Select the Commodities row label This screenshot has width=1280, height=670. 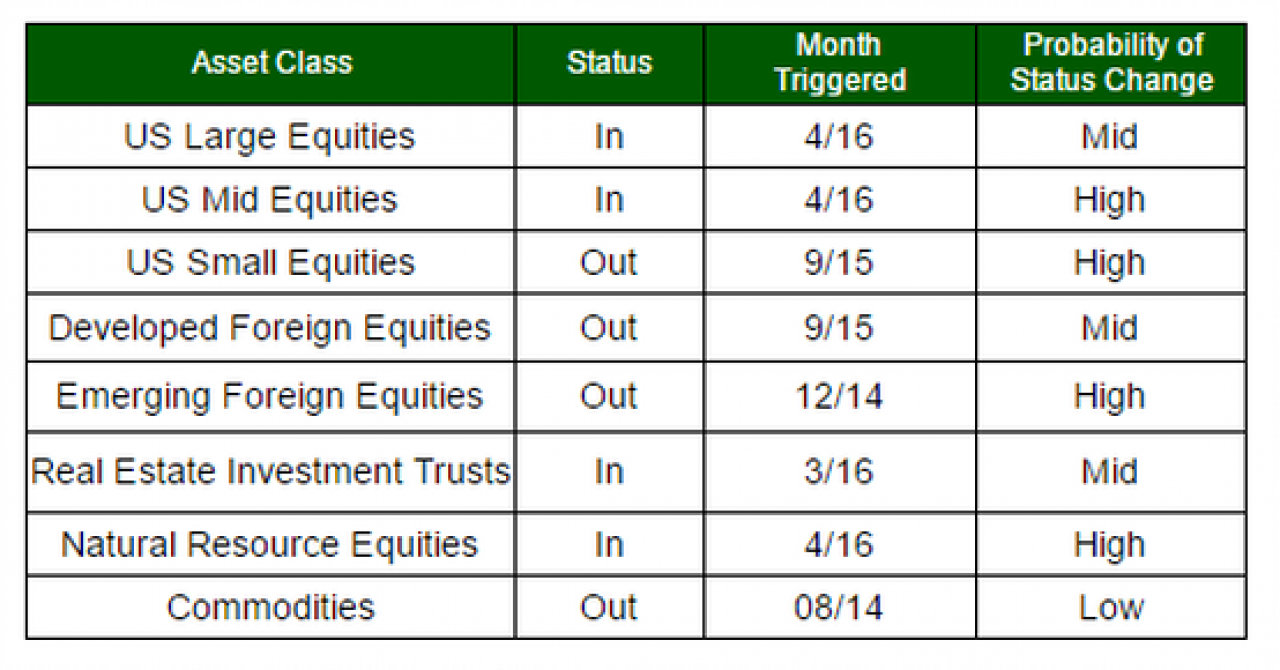click(270, 607)
